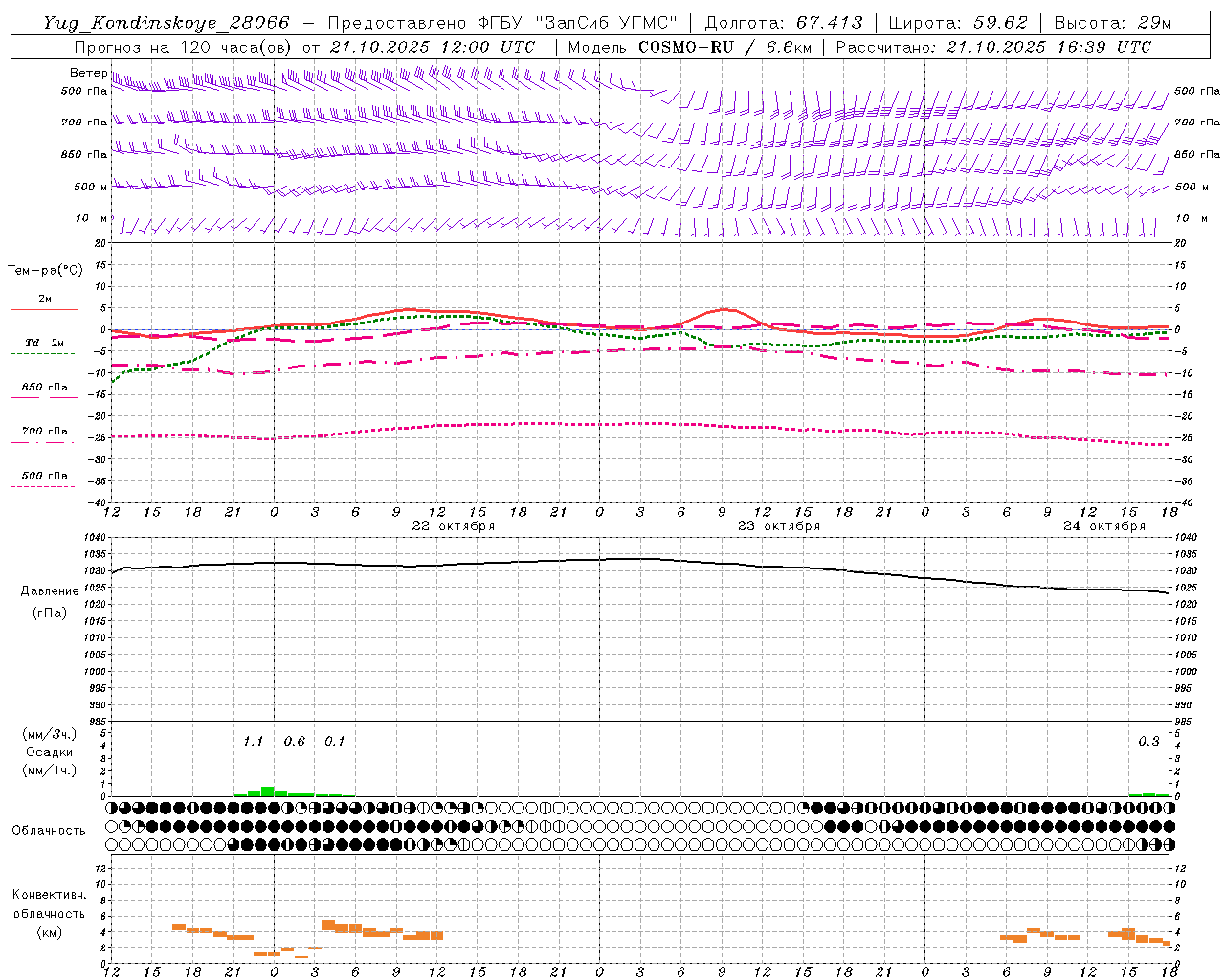Click the Модель COSMO-RU / 6.6км label
Screen dimensions: 1225x980
(689, 47)
